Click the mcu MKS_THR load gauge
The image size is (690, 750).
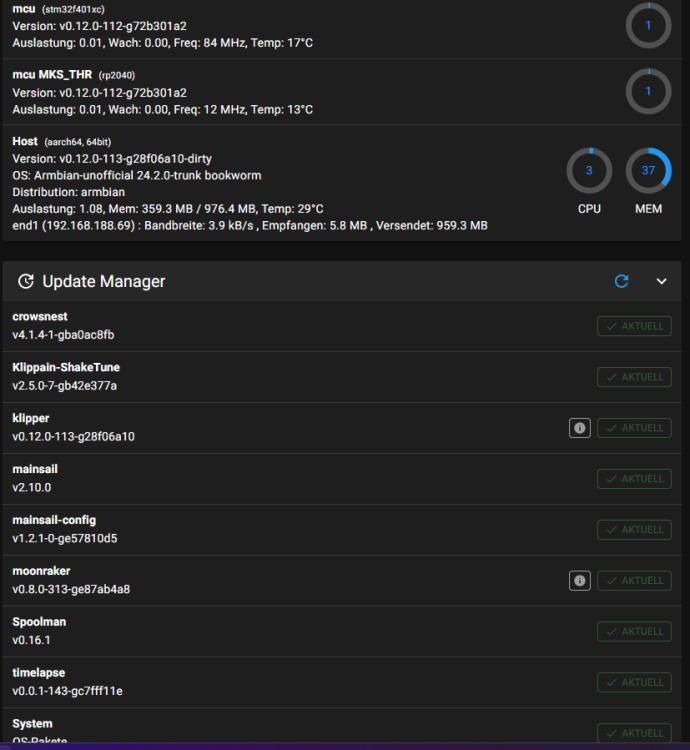coord(648,91)
